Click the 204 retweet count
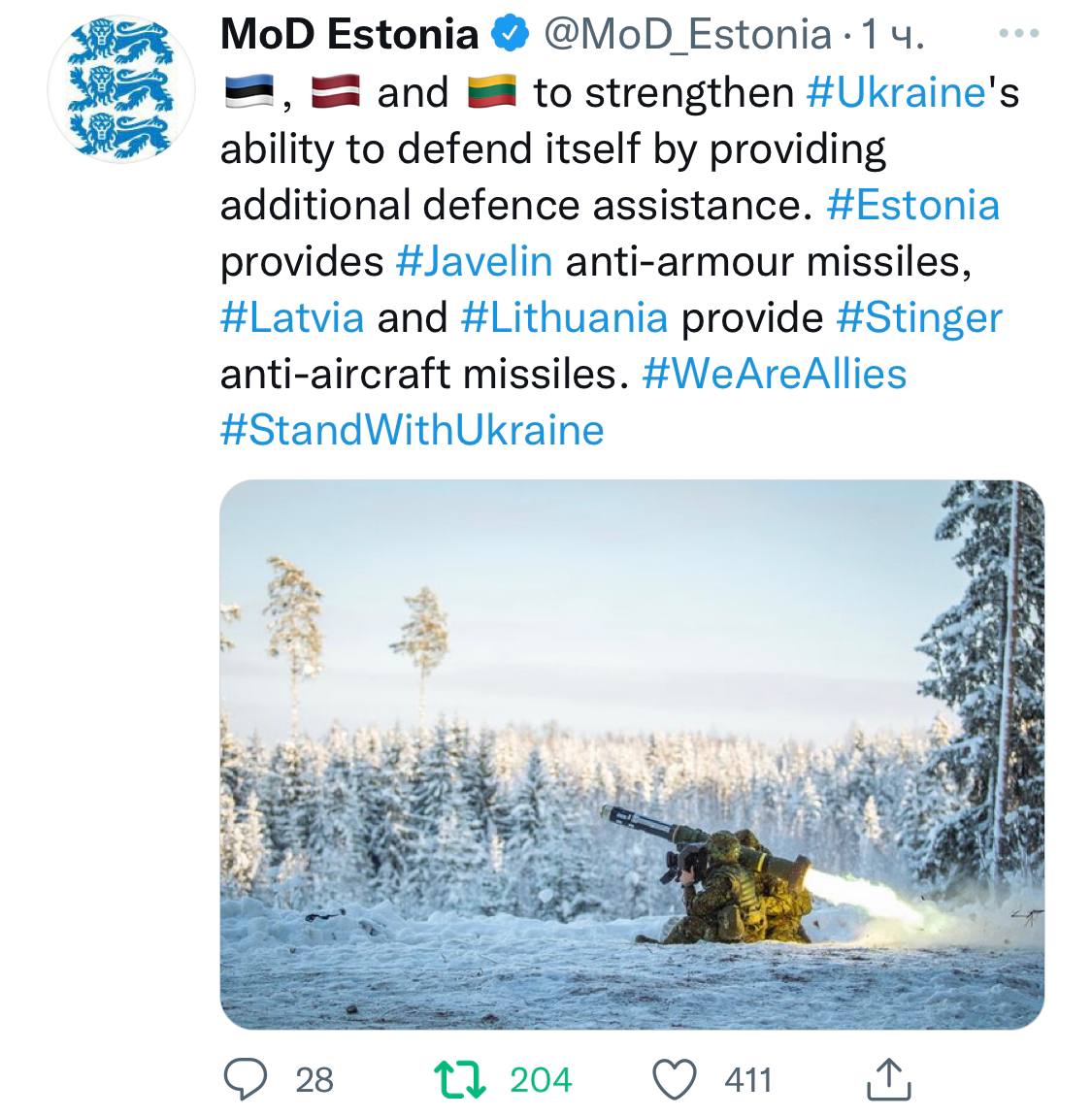 pos(541,1079)
